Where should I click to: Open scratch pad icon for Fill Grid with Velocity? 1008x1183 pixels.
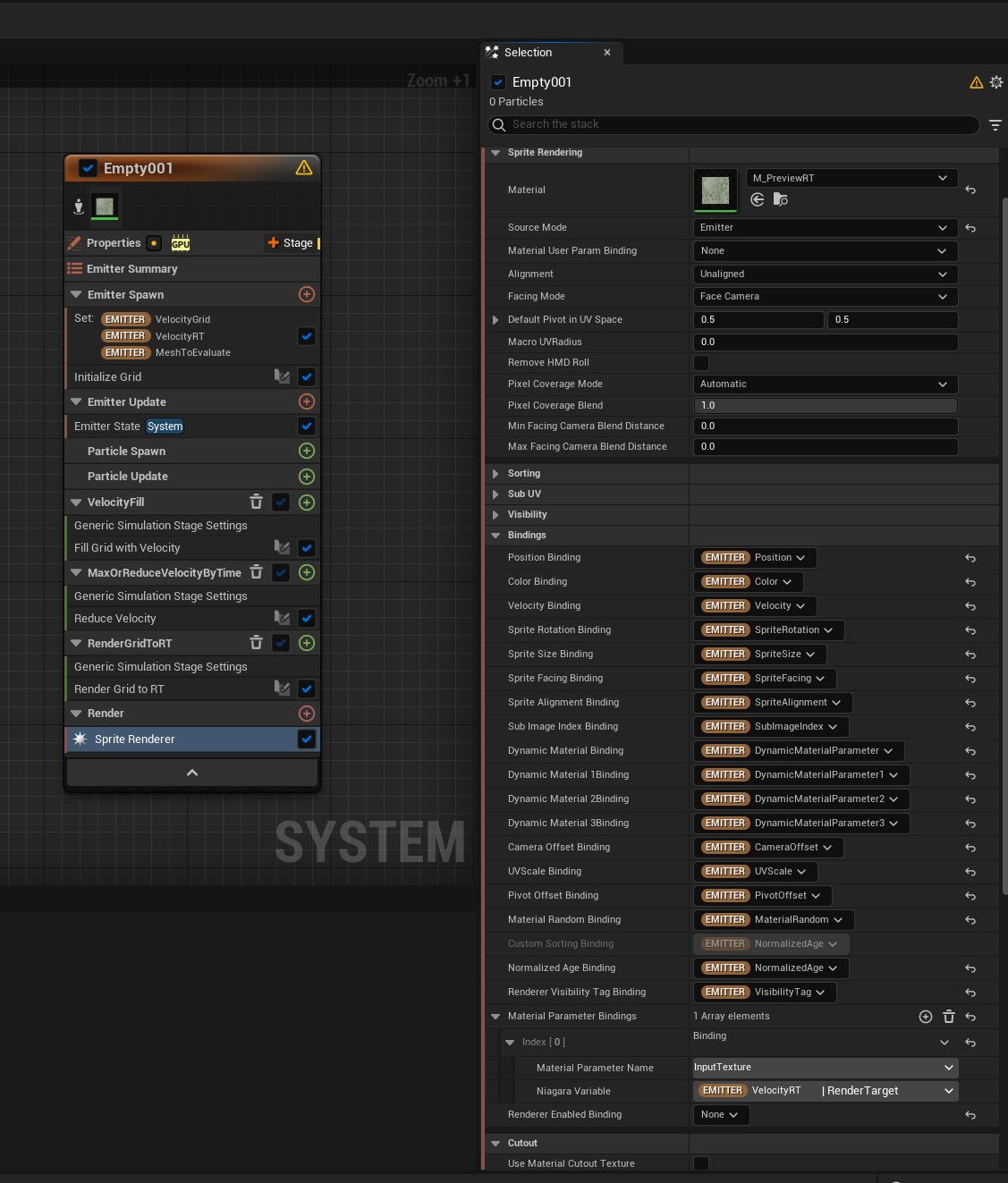[x=282, y=547]
